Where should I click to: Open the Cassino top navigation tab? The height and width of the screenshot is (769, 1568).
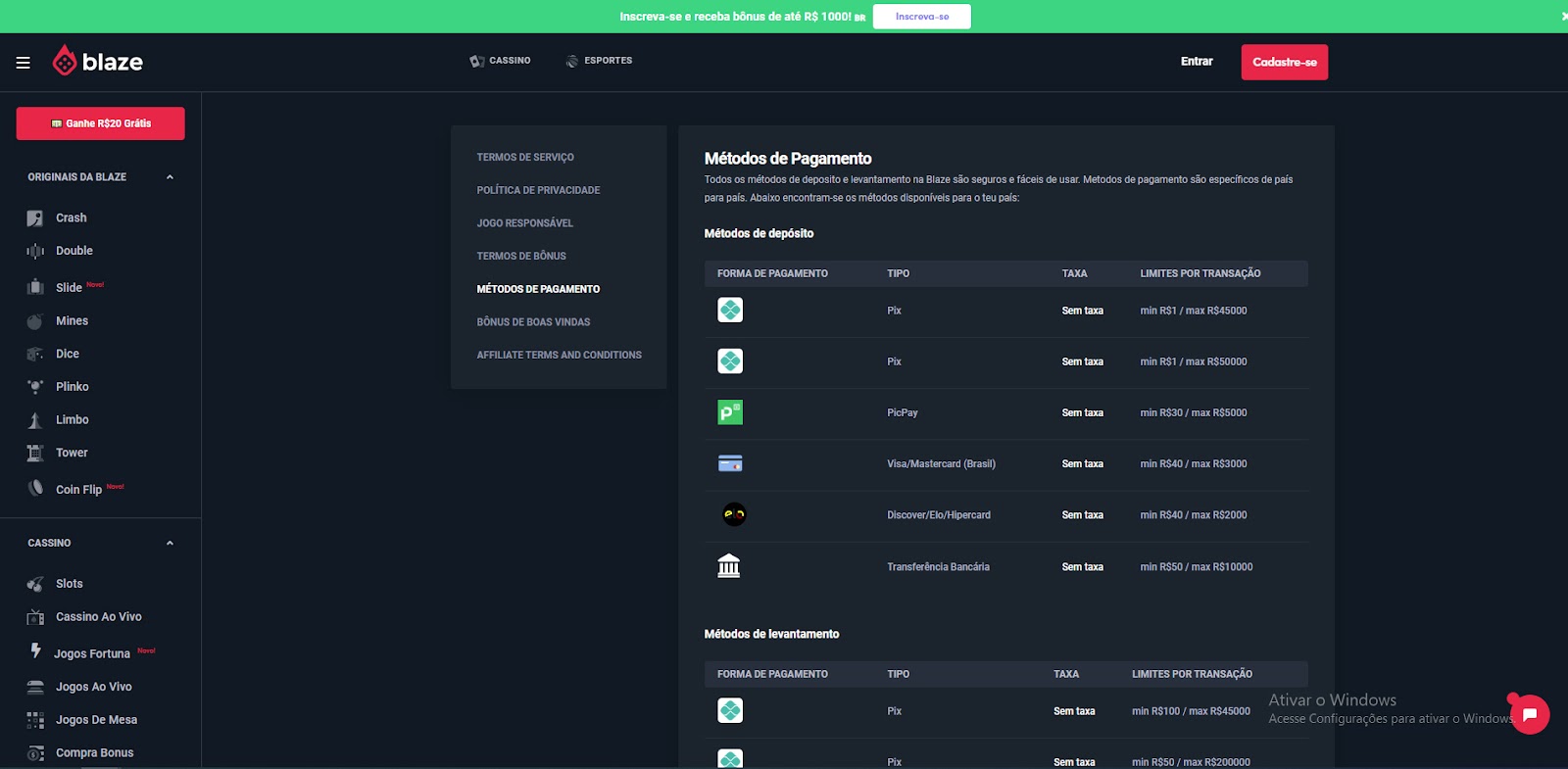500,61
